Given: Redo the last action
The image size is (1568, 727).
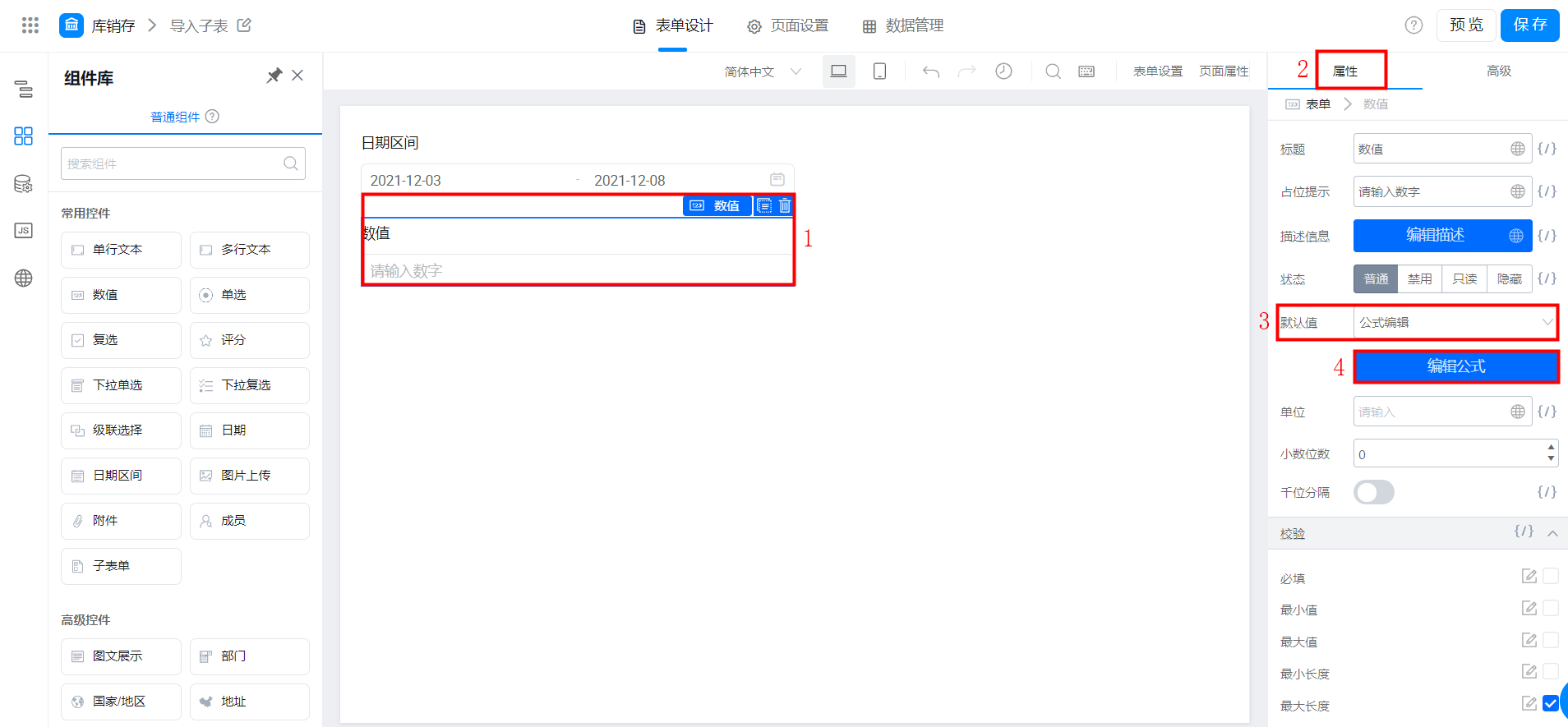Looking at the screenshot, I should (x=967, y=71).
